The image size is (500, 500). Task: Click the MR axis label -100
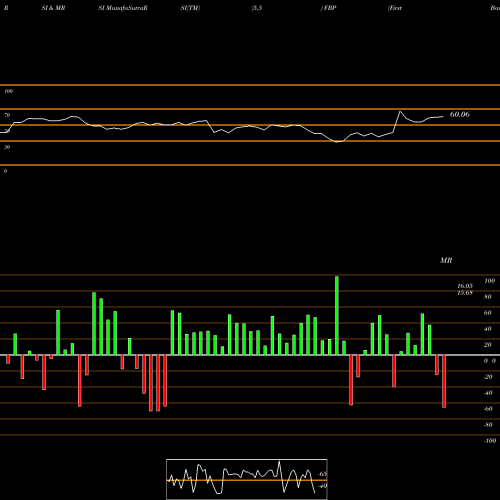pos(490,441)
